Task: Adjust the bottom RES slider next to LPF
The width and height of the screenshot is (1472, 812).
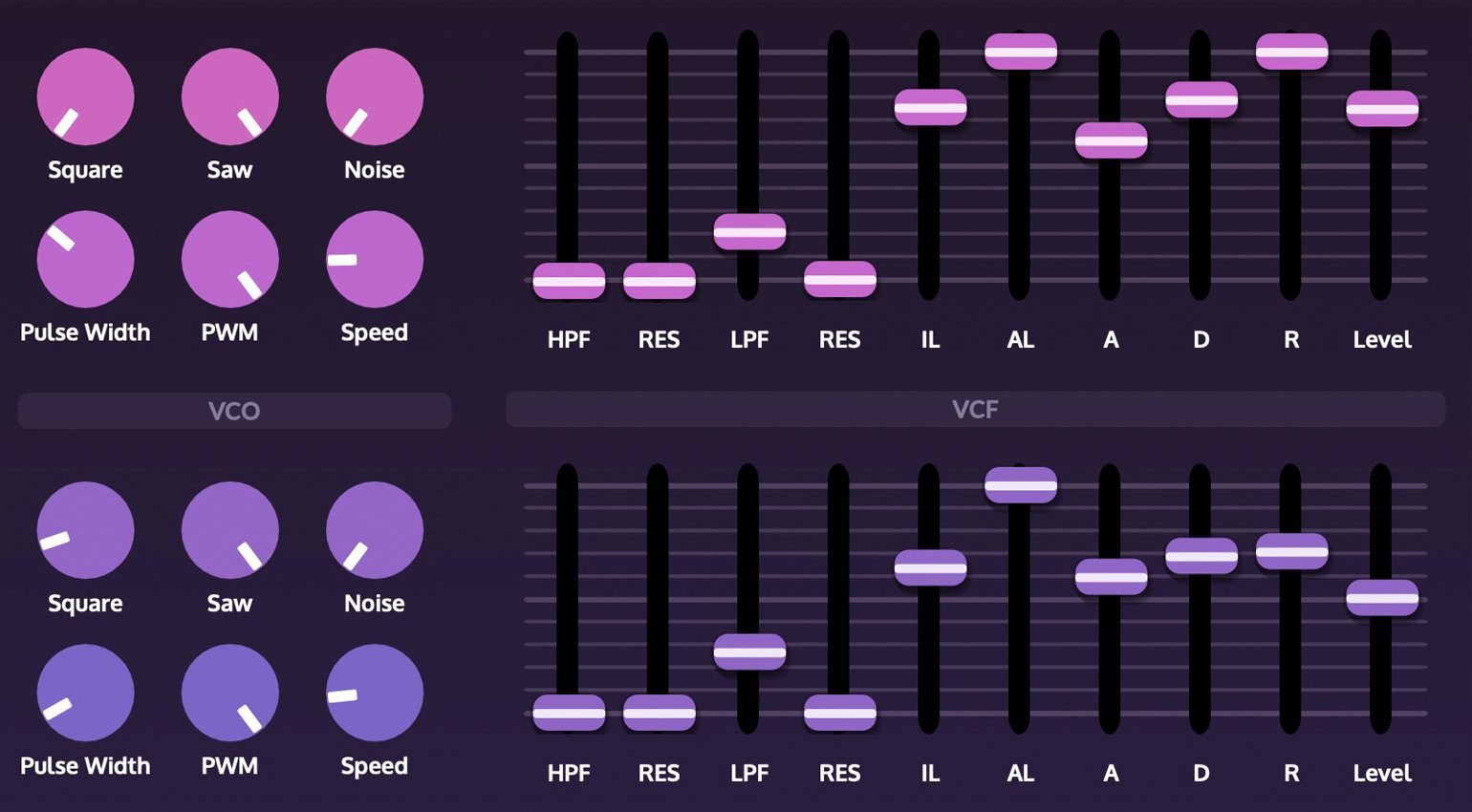Action: pos(839,711)
